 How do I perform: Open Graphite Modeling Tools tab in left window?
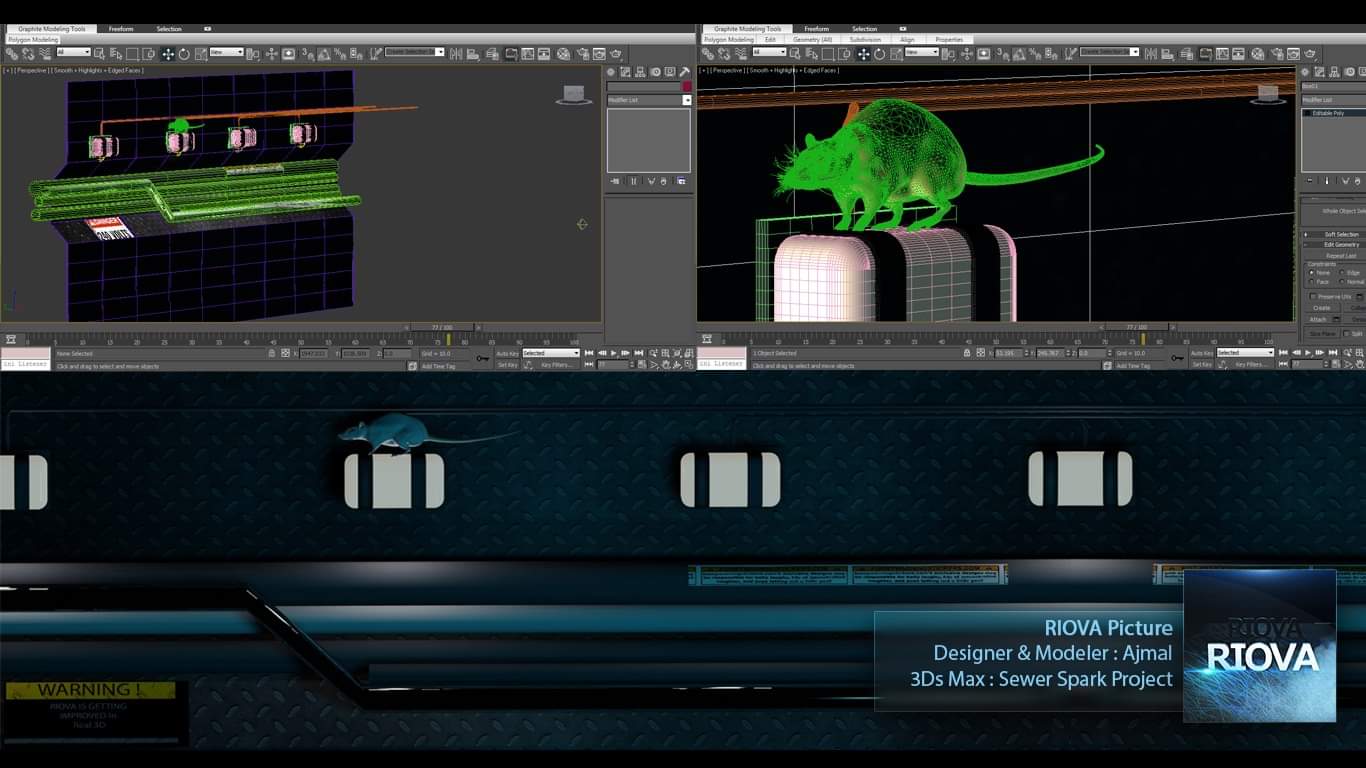(x=51, y=29)
